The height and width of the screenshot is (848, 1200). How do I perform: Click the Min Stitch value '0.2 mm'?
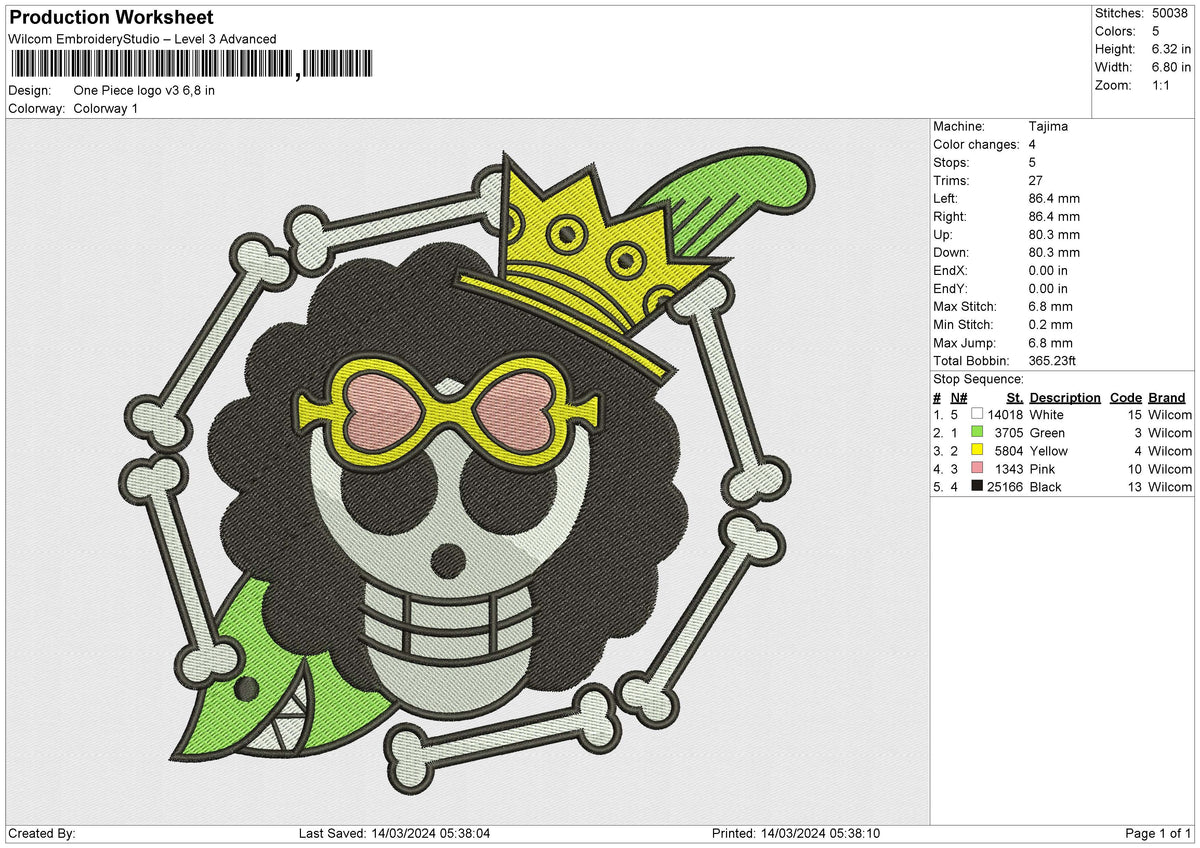click(1051, 324)
